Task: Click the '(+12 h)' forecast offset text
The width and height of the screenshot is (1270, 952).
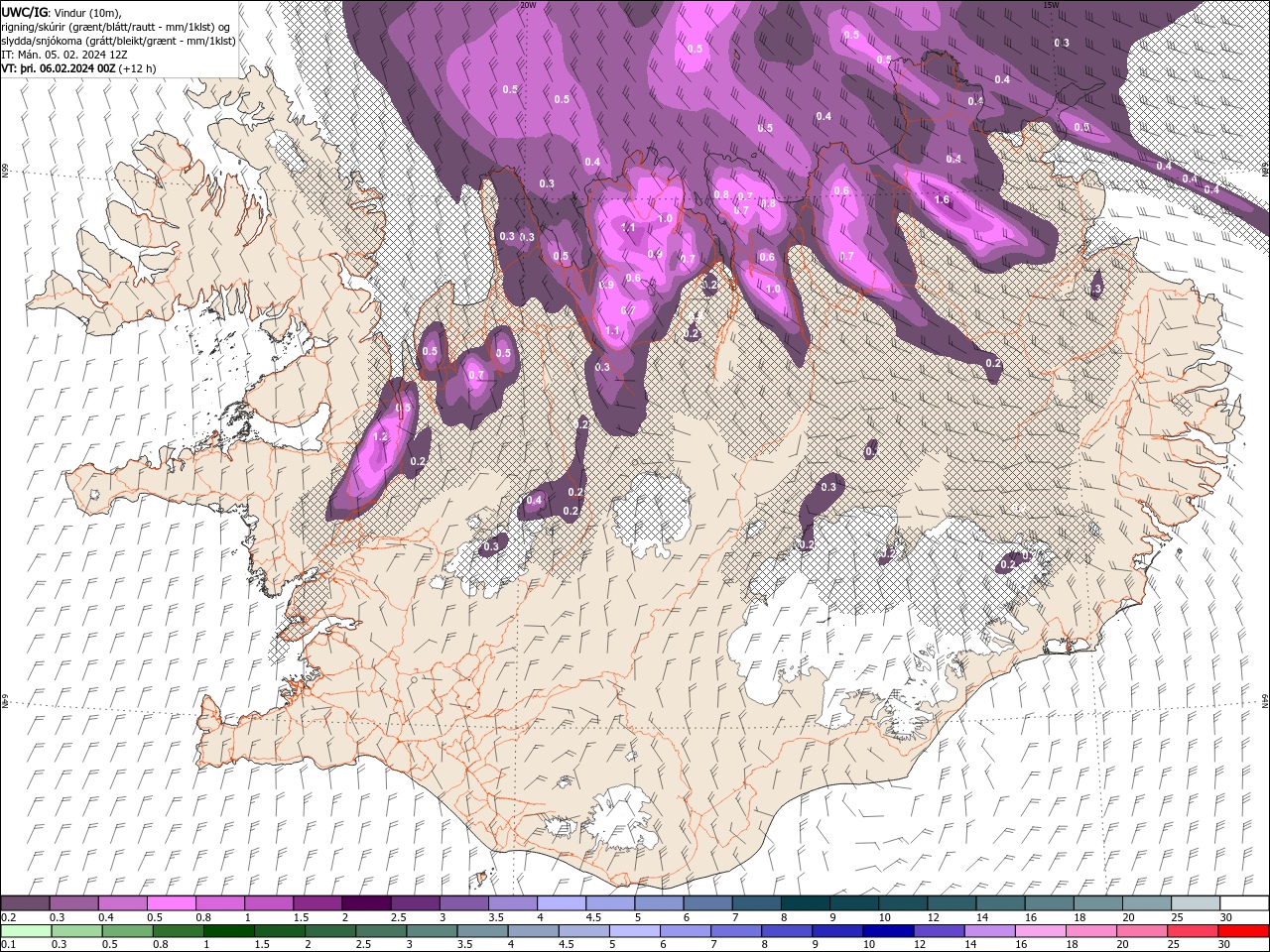Action: pos(137,68)
